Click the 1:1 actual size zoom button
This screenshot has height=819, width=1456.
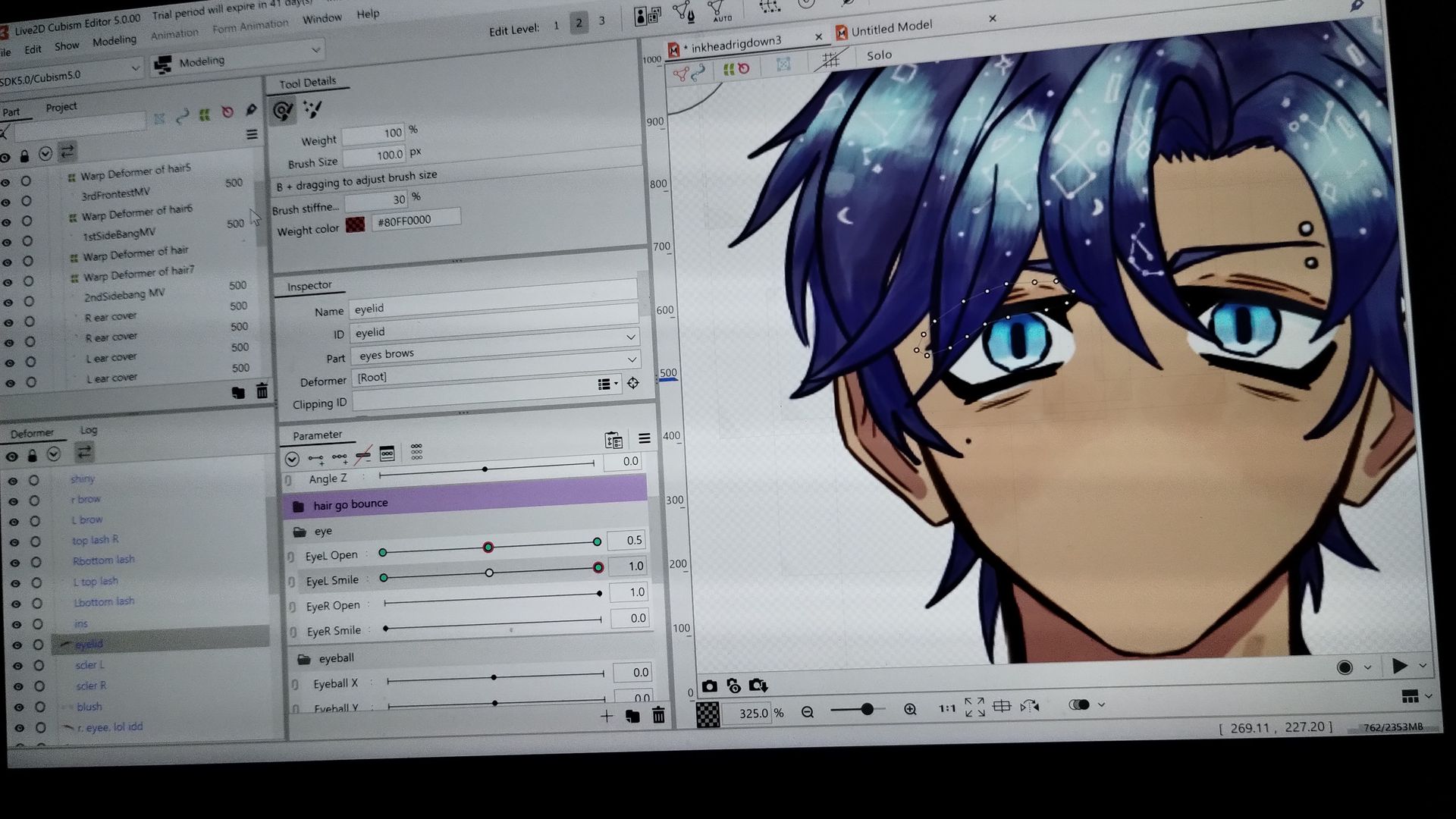click(947, 708)
